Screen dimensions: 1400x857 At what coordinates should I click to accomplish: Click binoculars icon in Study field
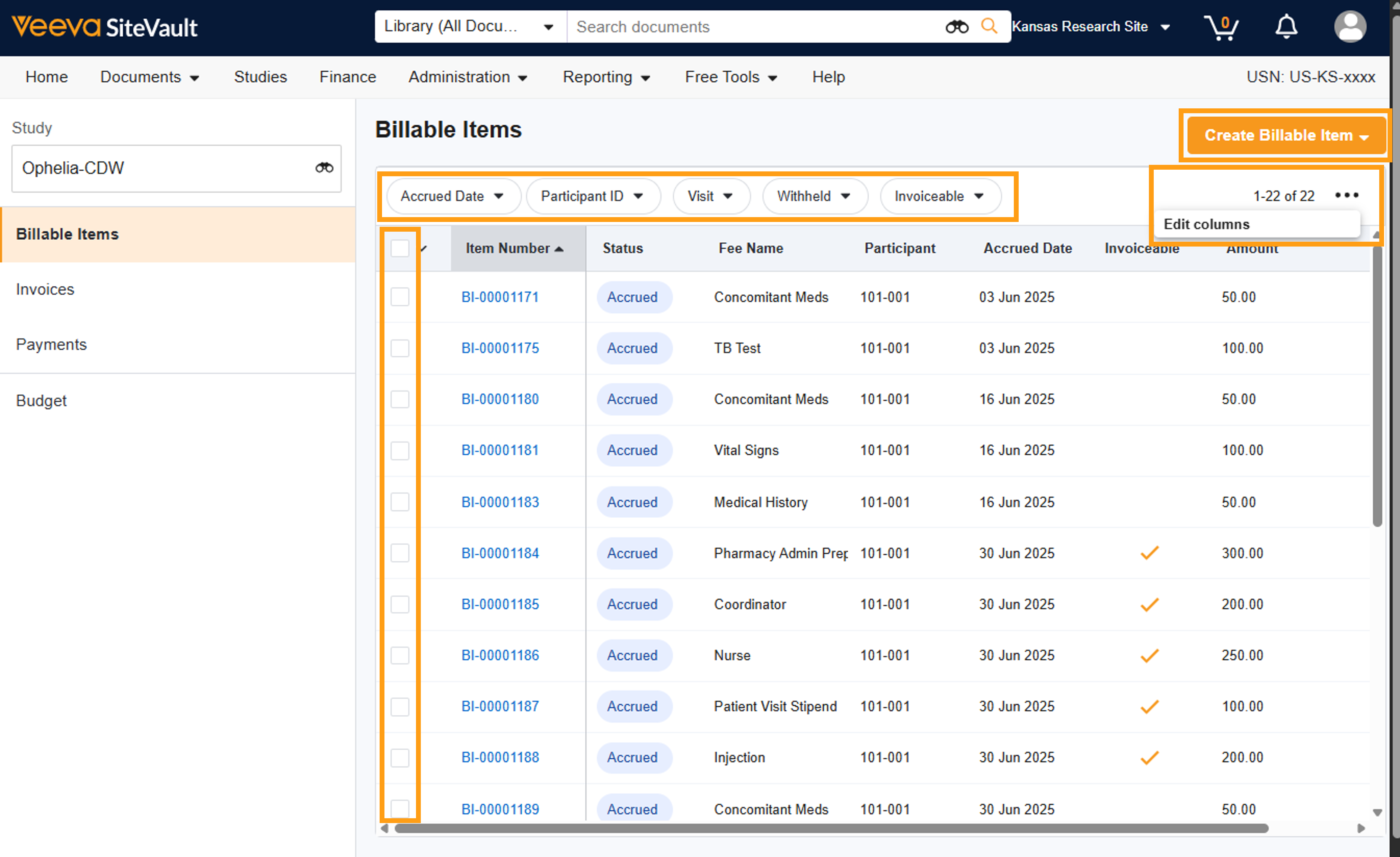(324, 168)
